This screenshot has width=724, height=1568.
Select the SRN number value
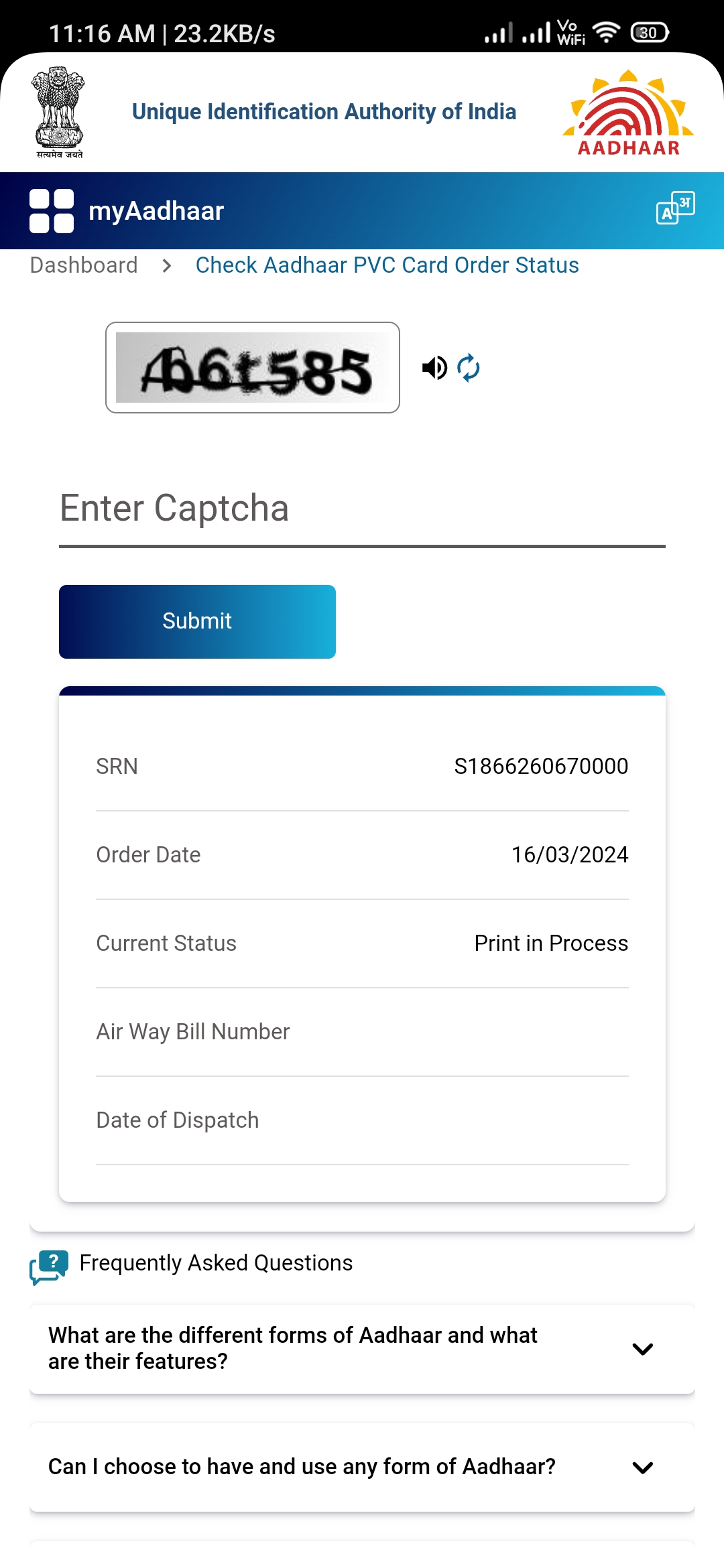[541, 766]
